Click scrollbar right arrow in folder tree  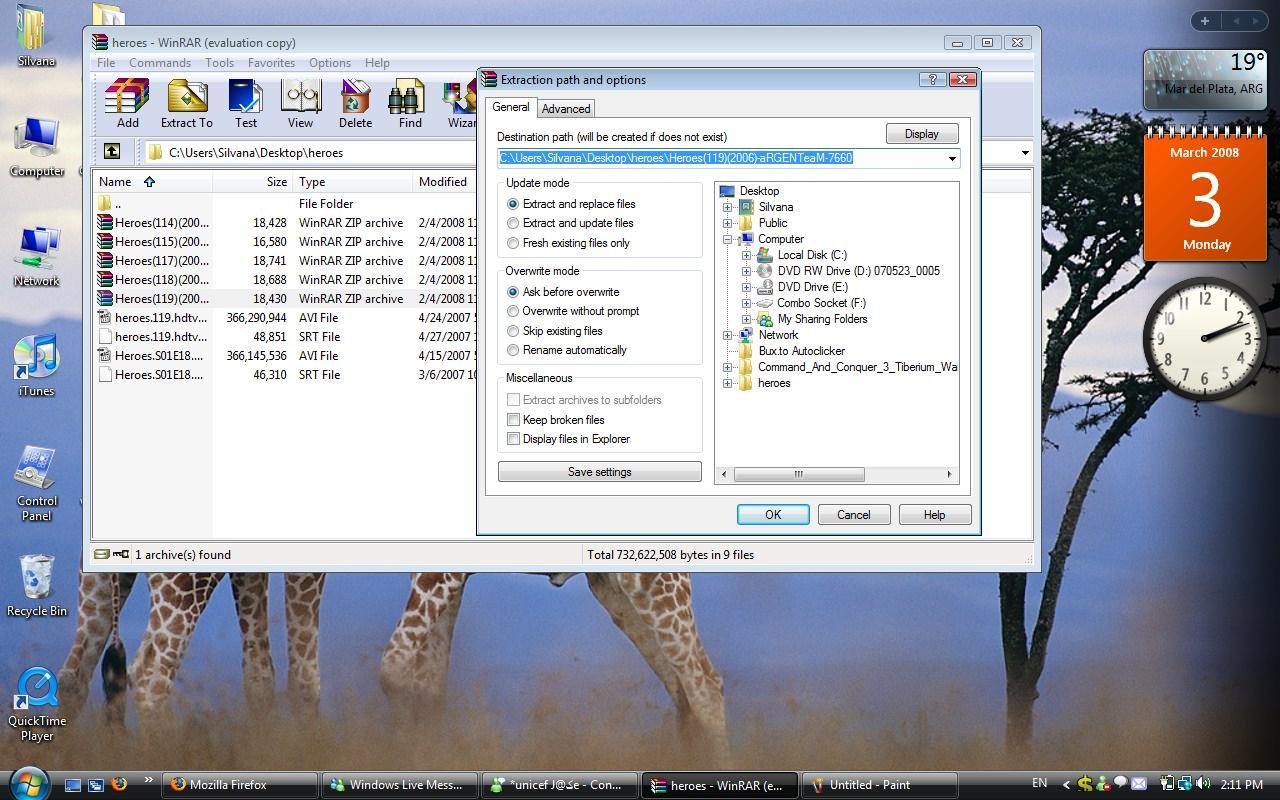[x=949, y=474]
